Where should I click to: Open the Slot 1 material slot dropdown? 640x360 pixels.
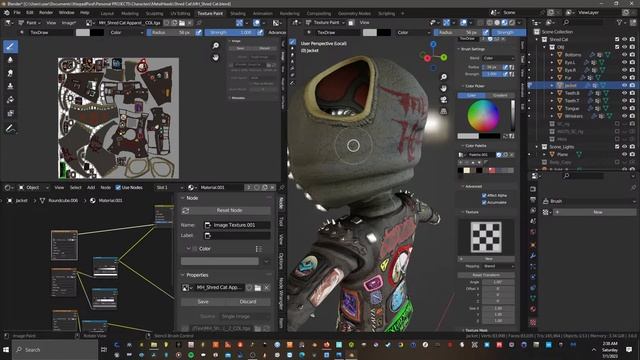click(169, 187)
